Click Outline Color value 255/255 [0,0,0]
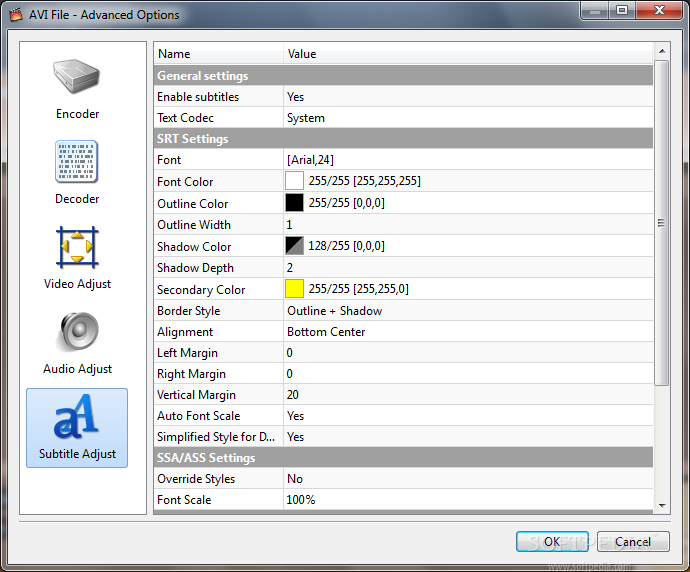The height and width of the screenshot is (572, 690). tap(346, 202)
